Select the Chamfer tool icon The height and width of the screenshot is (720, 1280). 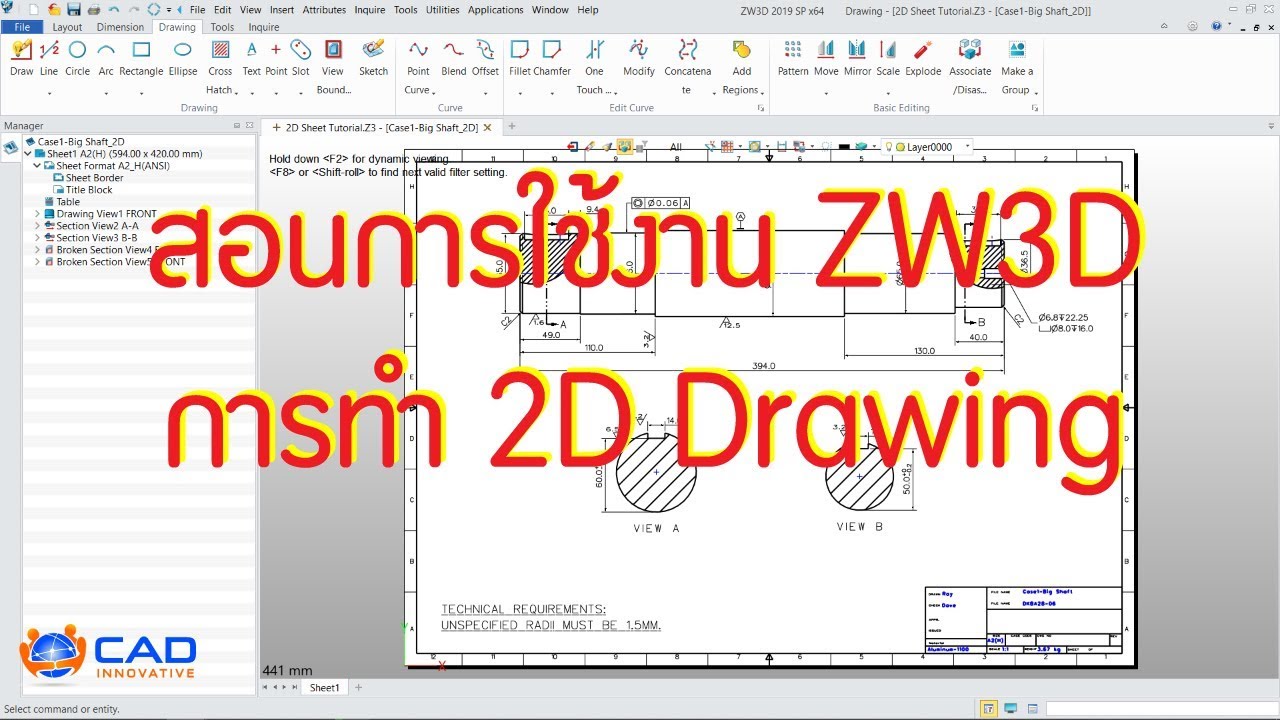coord(551,50)
